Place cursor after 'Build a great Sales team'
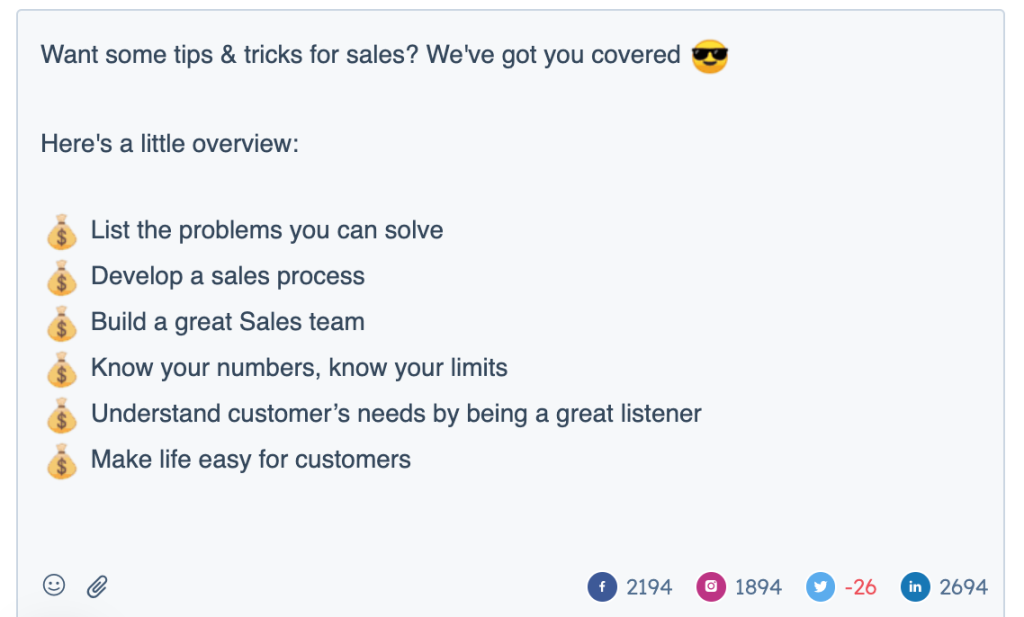1024x617 pixels. 366,322
